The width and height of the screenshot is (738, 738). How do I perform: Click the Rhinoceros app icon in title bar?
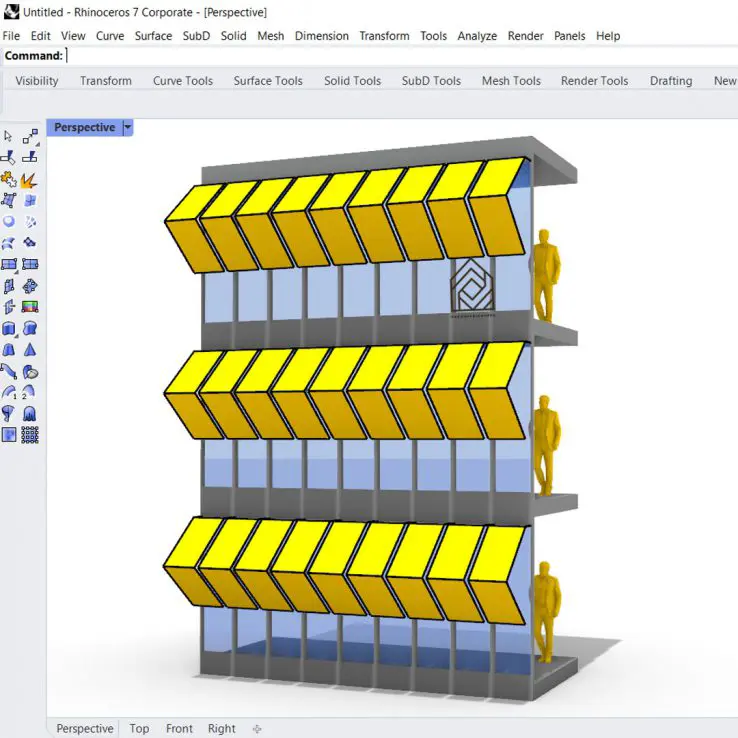pyautogui.click(x=11, y=12)
